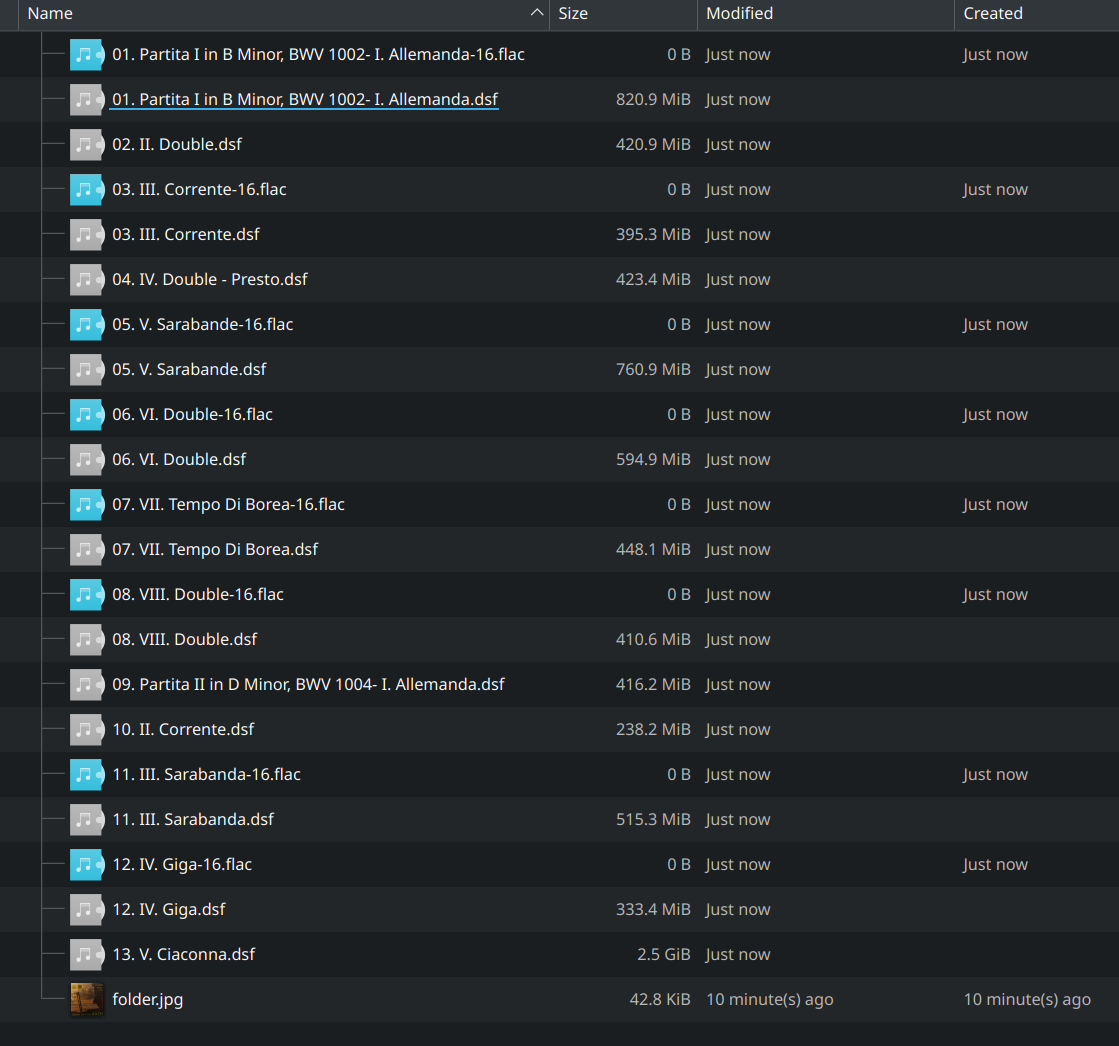Image resolution: width=1119 pixels, height=1046 pixels.
Task: Select the audio icon of 06. VI. Double-16.flac
Action: coord(87,414)
